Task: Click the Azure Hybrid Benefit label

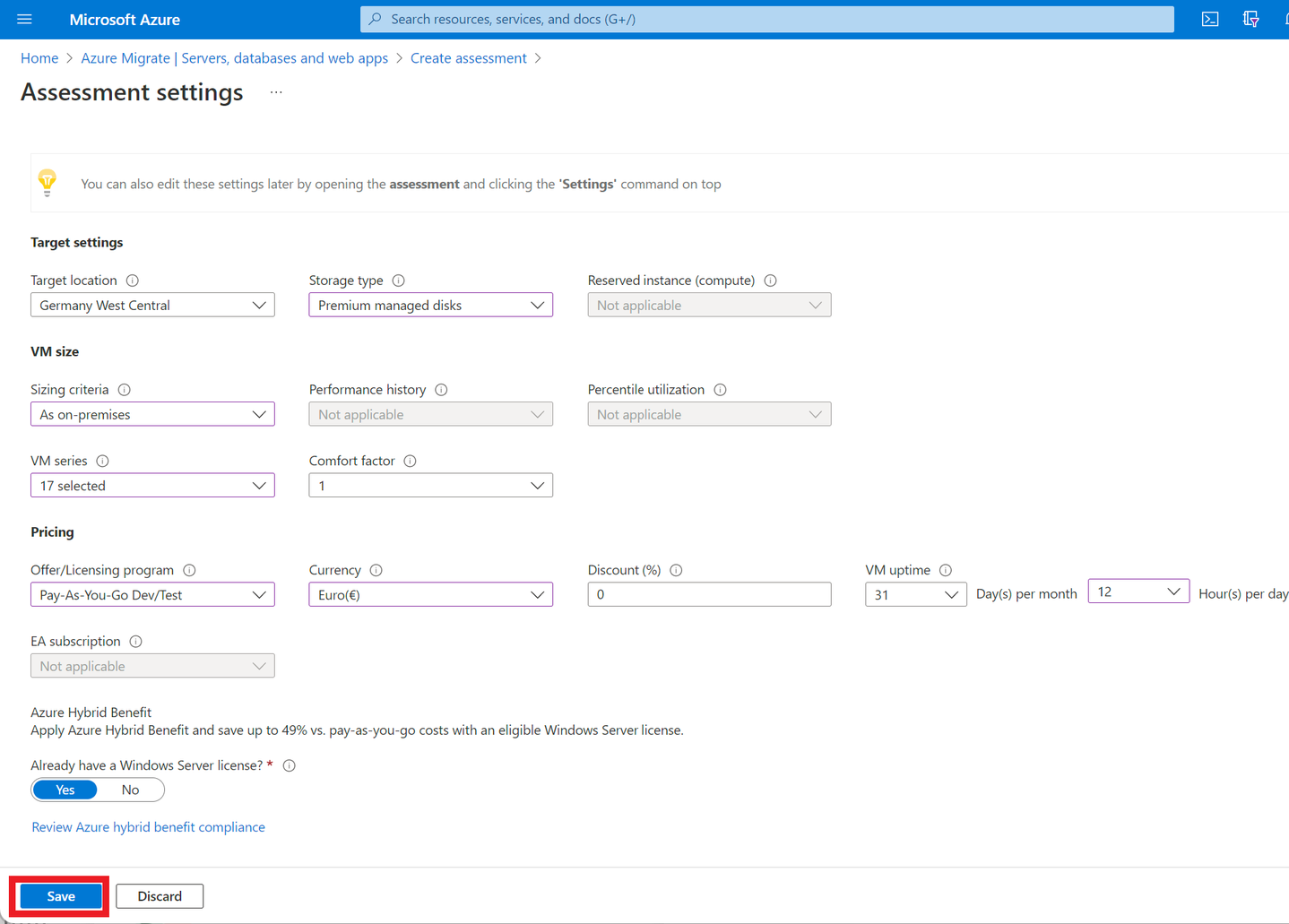Action: click(x=91, y=712)
